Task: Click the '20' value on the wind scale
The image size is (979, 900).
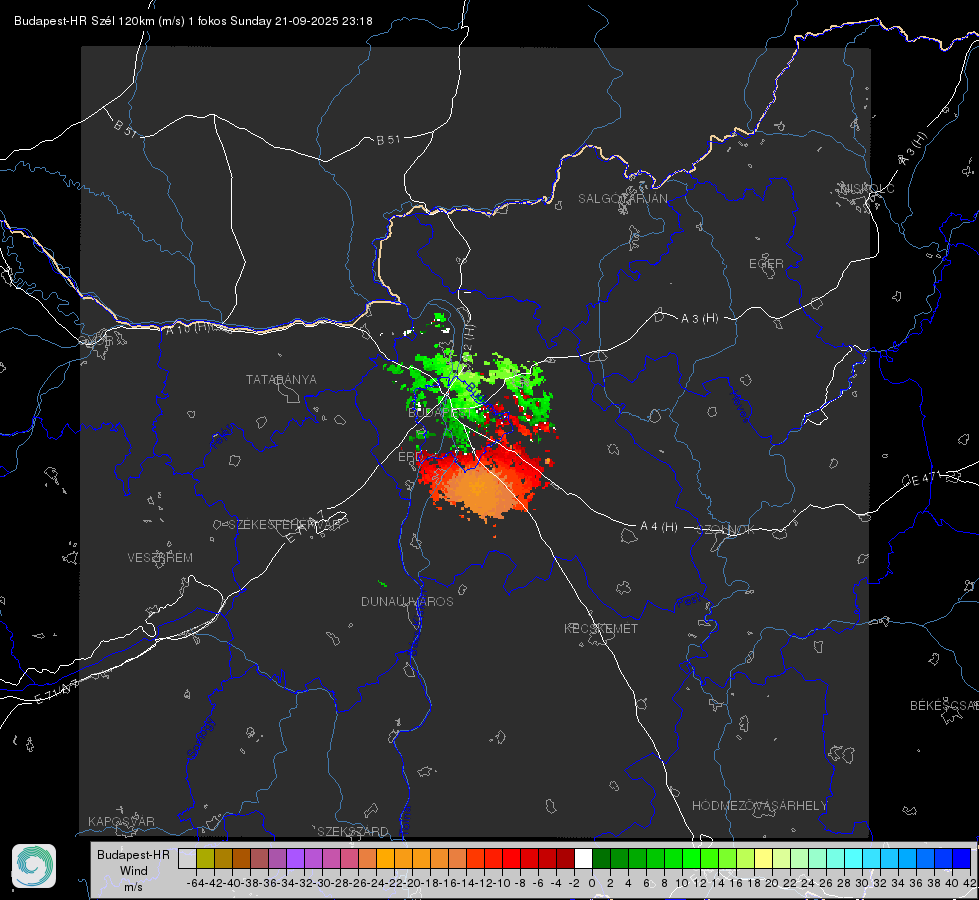Action: (x=772, y=883)
